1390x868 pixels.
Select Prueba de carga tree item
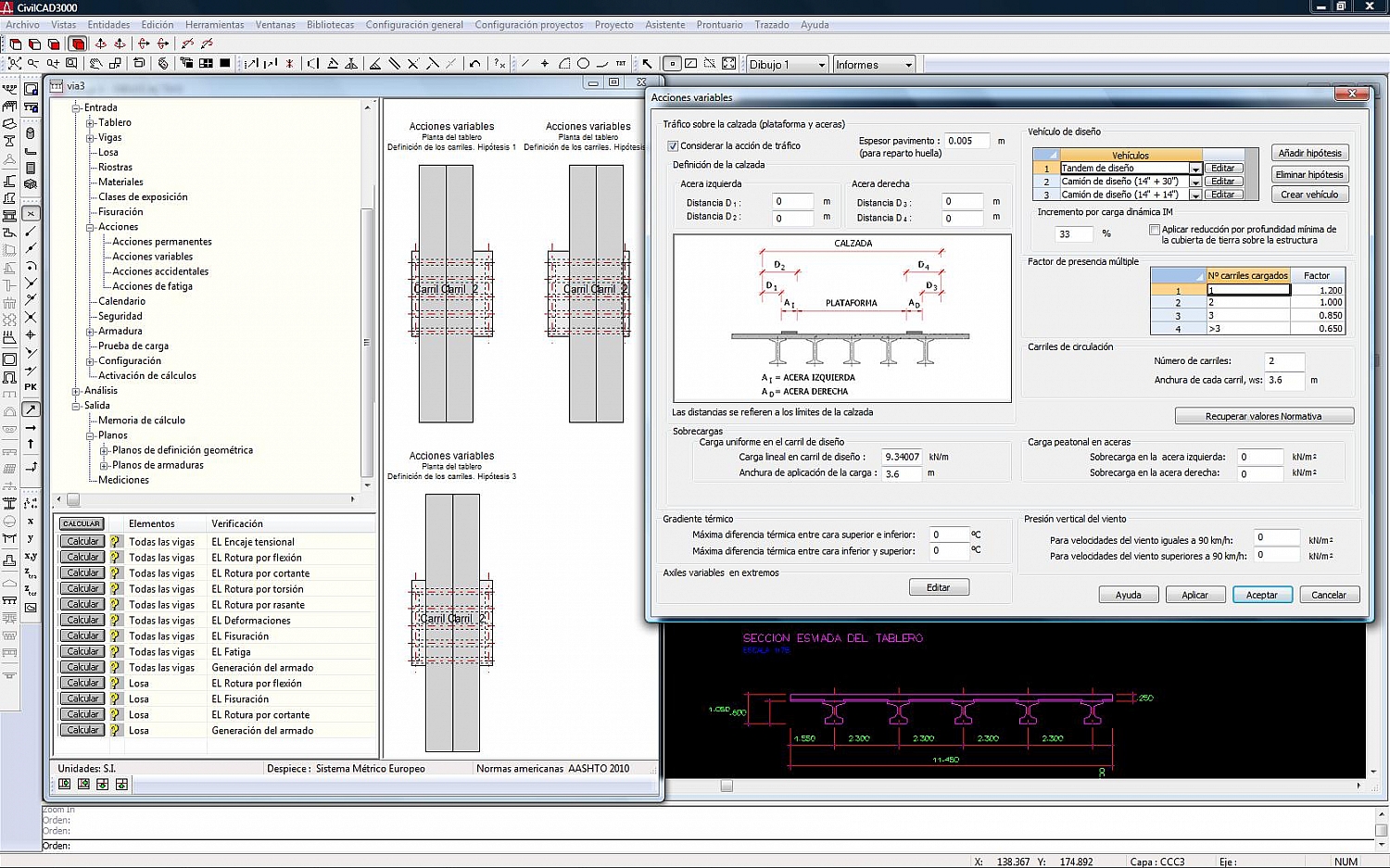133,346
